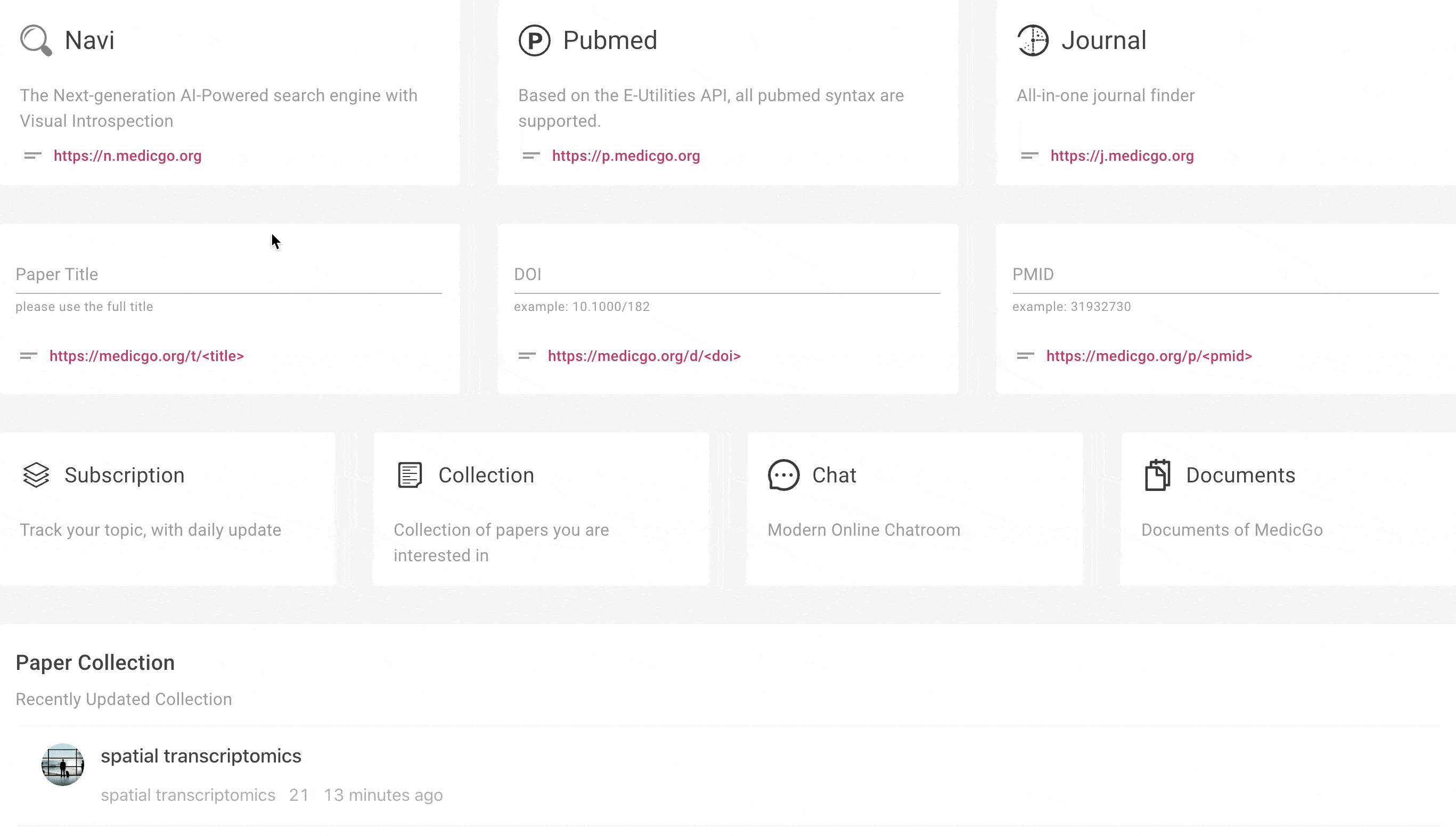Click the 'Recently Updated Collection' subtitle
The height and width of the screenshot is (836, 1456).
click(x=124, y=699)
